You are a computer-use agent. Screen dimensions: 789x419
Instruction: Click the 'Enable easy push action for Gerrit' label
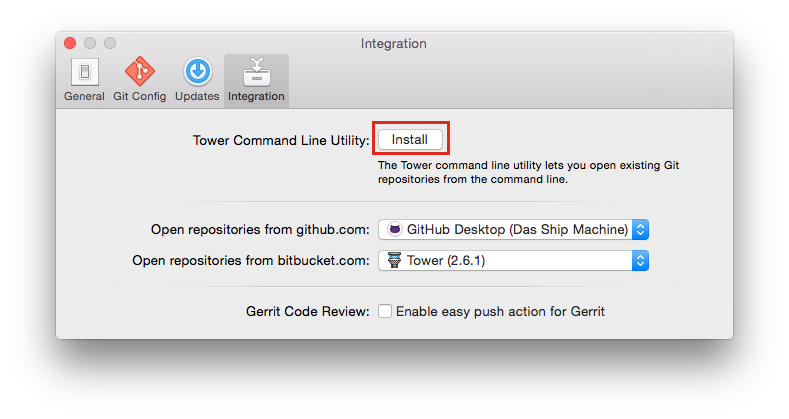[x=500, y=311]
